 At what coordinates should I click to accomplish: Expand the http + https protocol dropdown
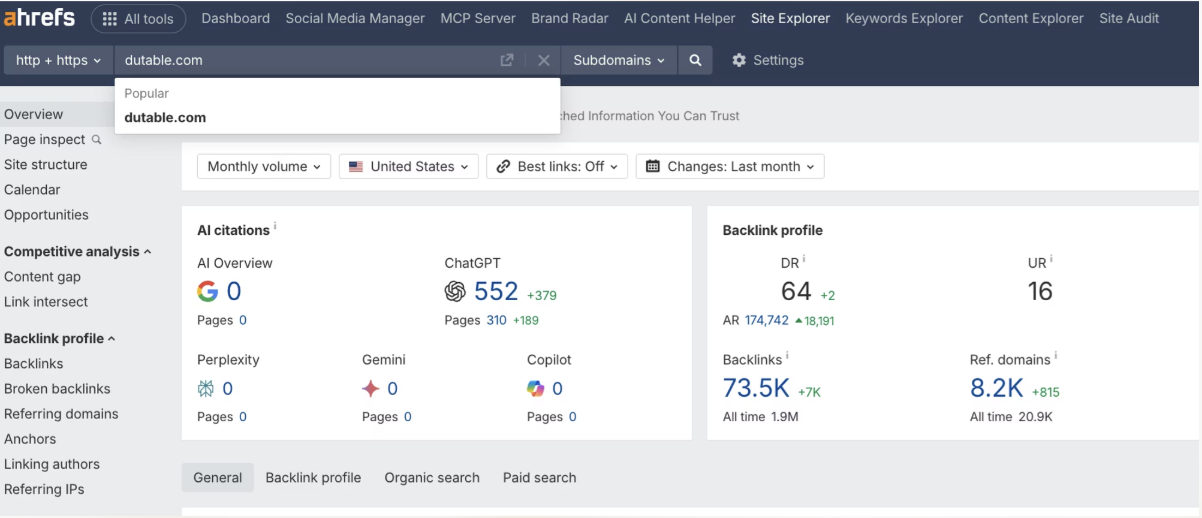click(59, 60)
